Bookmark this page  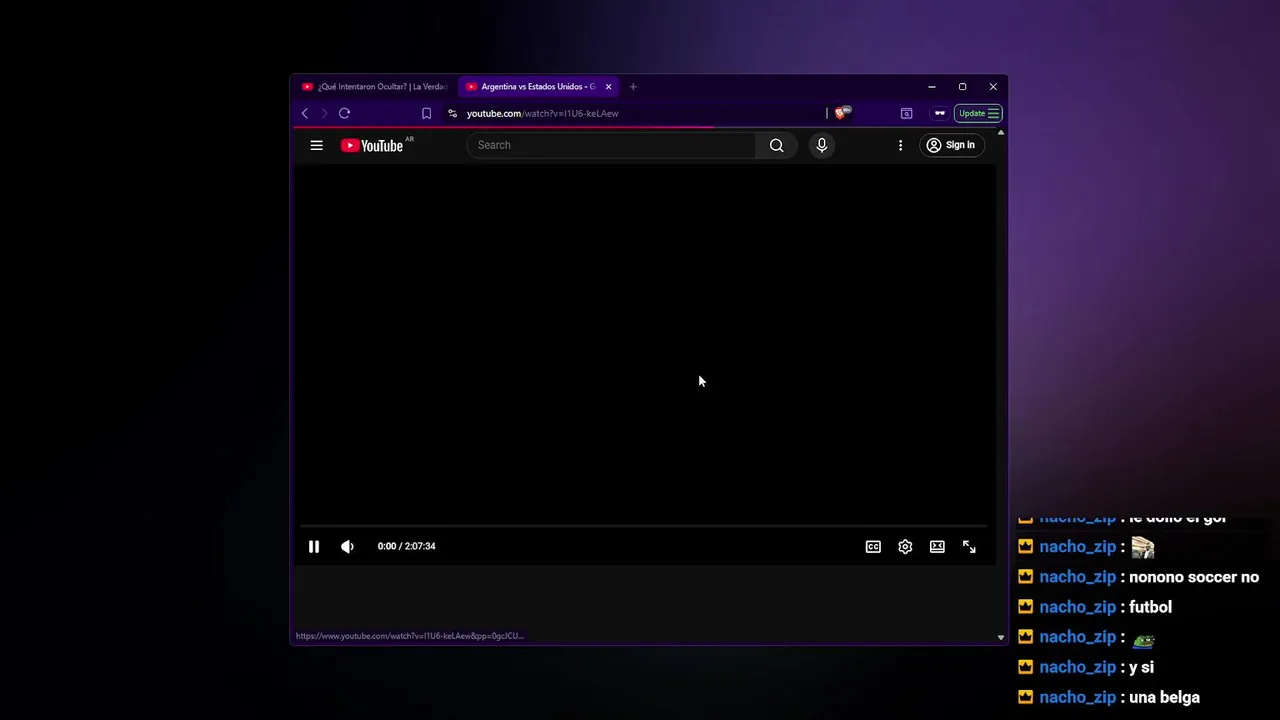[x=426, y=113]
